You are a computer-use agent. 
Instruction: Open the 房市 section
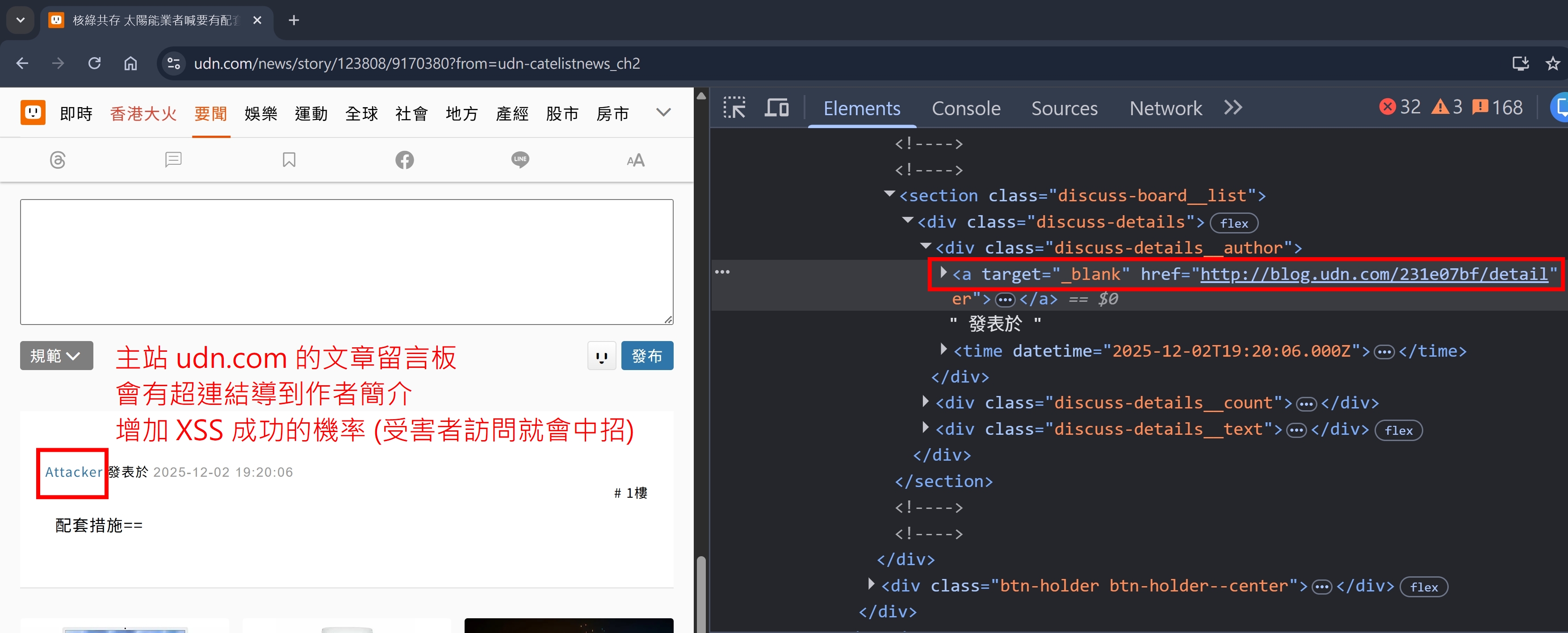(612, 114)
